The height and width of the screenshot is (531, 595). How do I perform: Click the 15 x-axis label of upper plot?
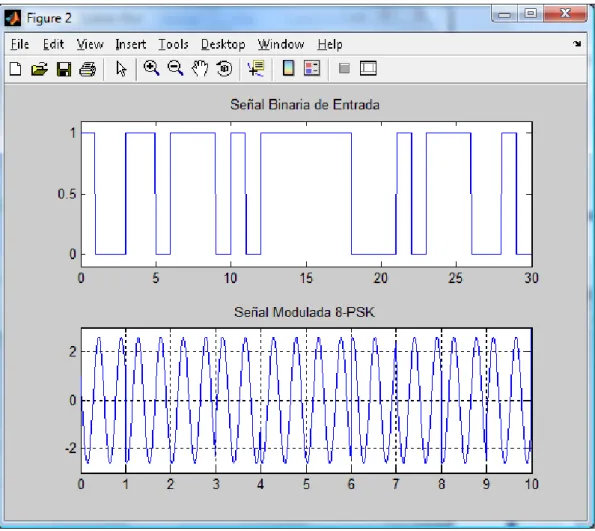[x=306, y=278]
